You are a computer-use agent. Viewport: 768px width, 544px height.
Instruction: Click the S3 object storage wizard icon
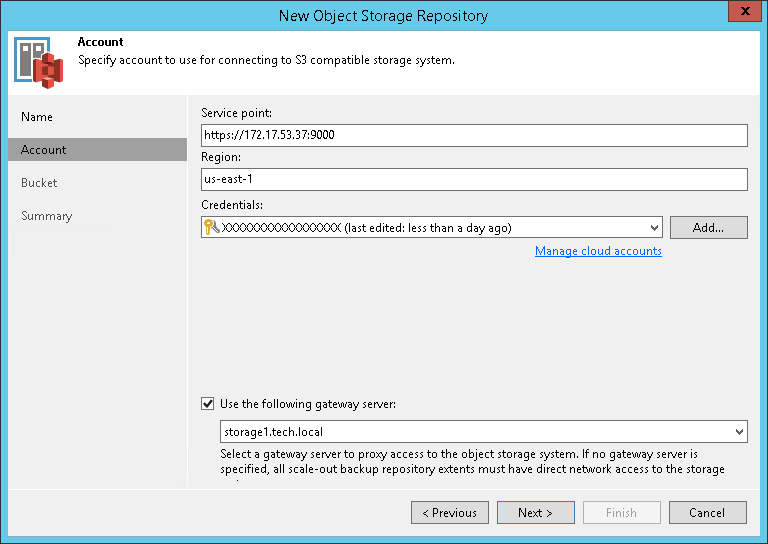coord(38,61)
